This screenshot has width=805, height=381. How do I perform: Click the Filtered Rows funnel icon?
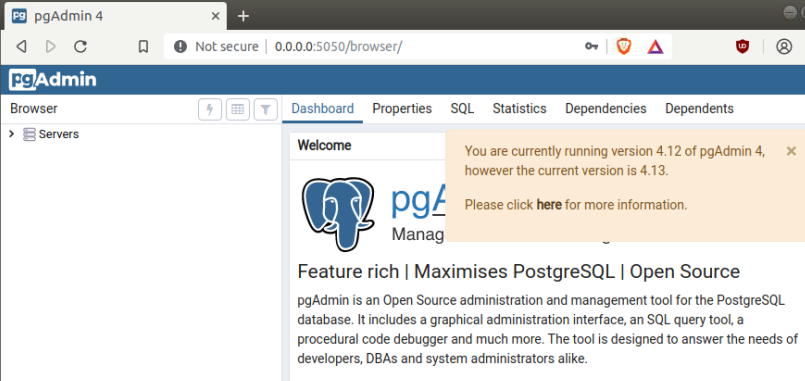(265, 109)
